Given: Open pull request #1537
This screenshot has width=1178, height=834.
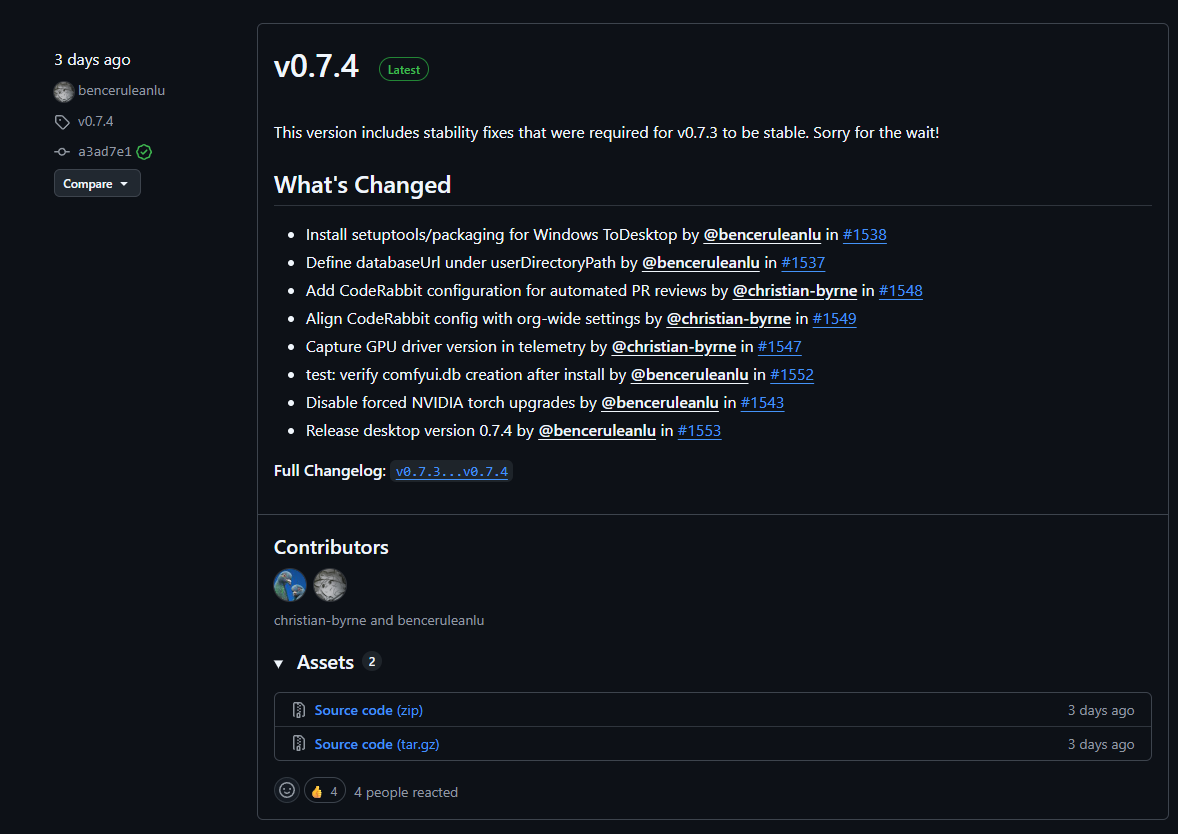Looking at the screenshot, I should pyautogui.click(x=803, y=262).
